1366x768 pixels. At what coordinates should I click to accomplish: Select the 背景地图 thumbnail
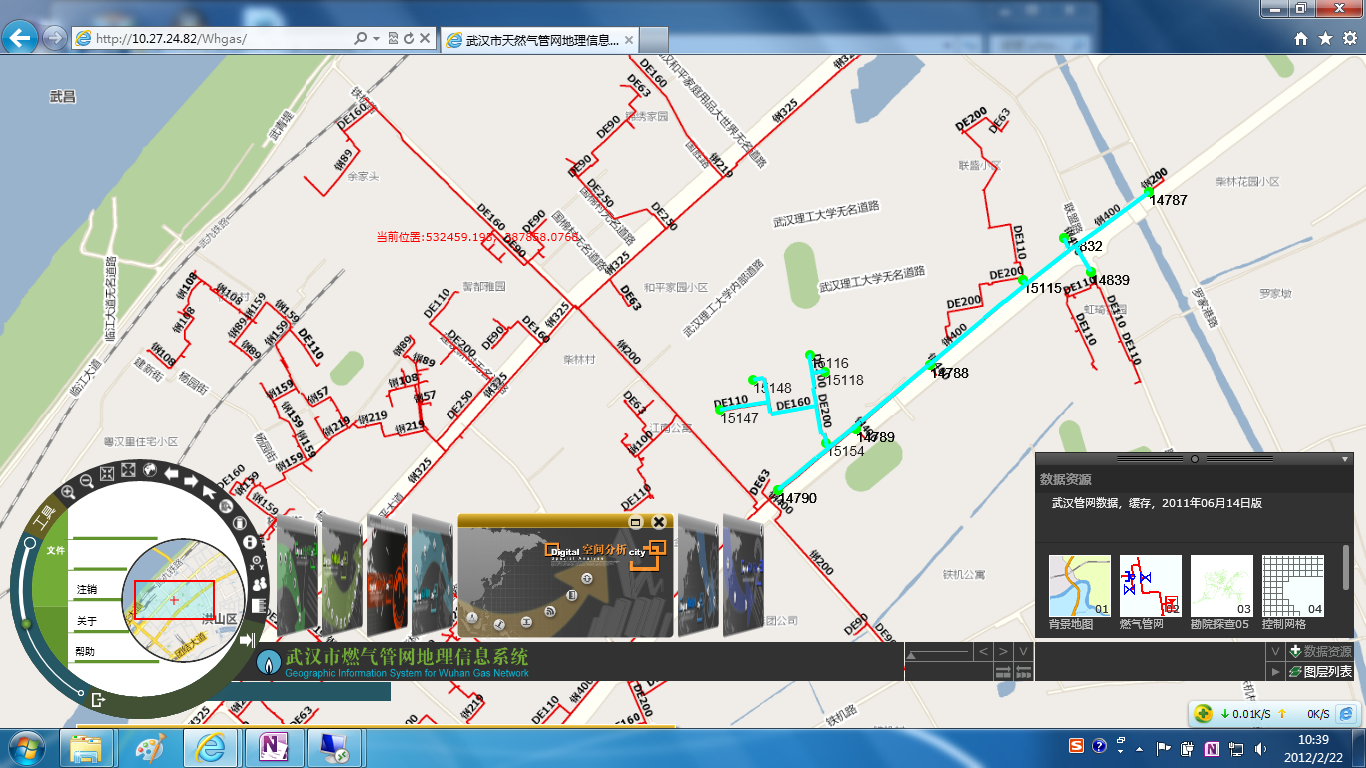point(1079,586)
